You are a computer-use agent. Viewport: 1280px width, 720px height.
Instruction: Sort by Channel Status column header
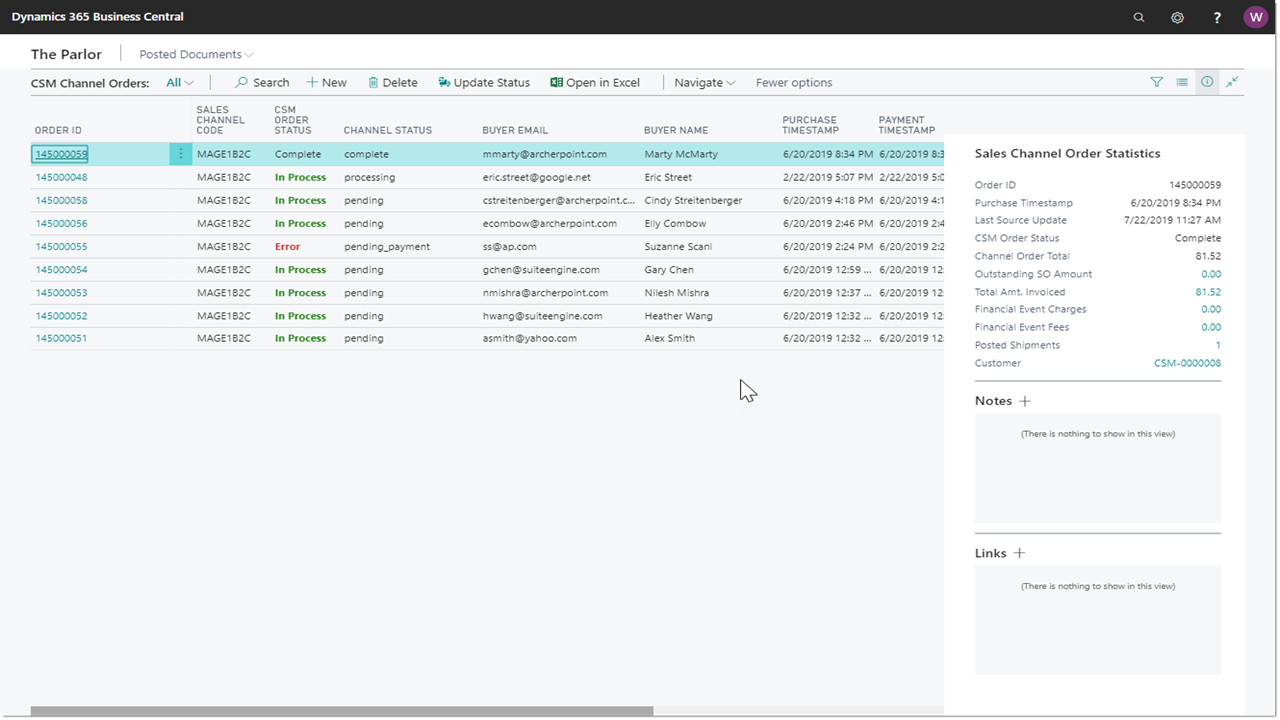(x=388, y=130)
